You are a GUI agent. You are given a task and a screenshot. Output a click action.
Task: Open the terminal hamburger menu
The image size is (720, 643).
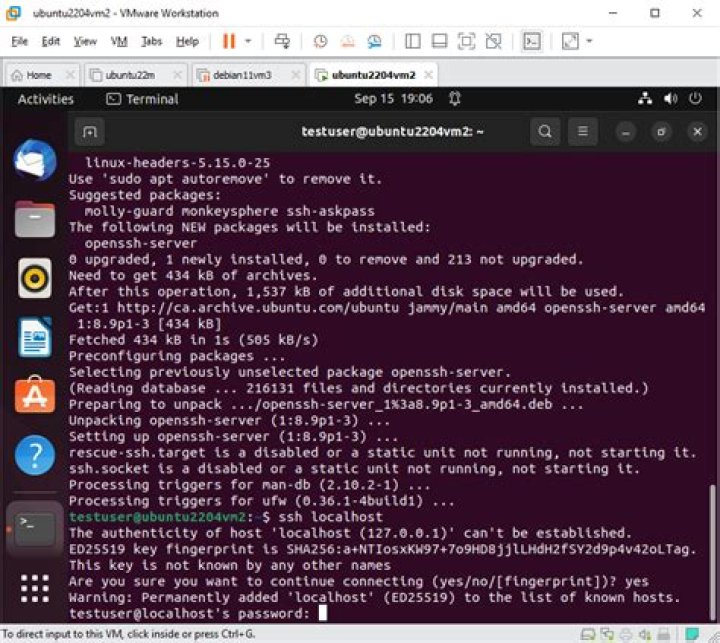point(583,132)
